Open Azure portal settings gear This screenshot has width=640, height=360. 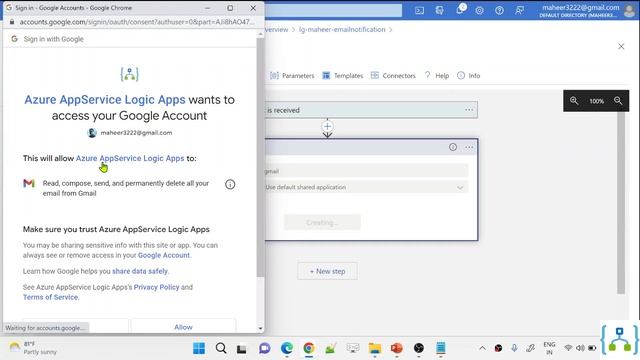coord(480,10)
